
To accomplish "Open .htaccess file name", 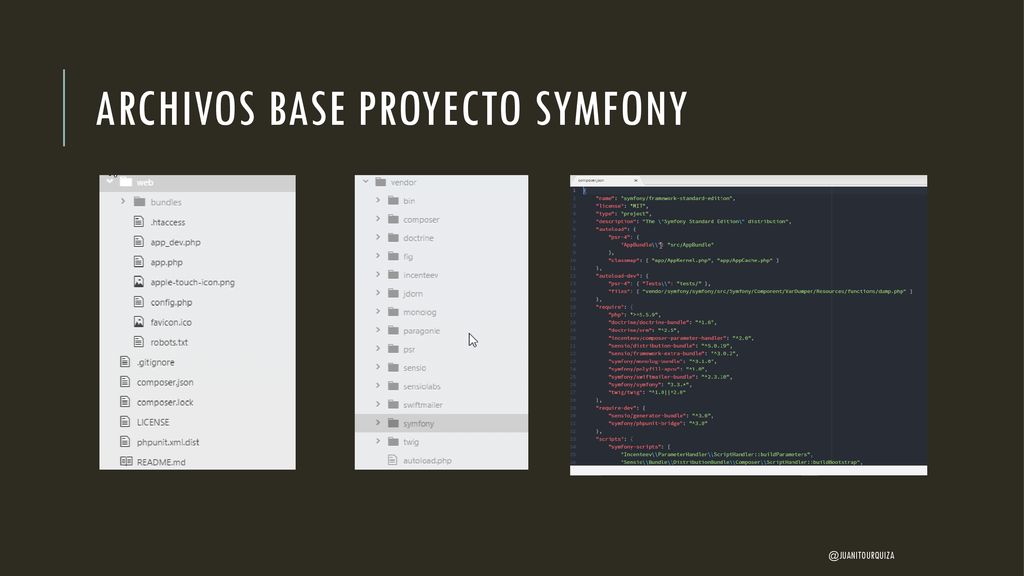I will [168, 222].
